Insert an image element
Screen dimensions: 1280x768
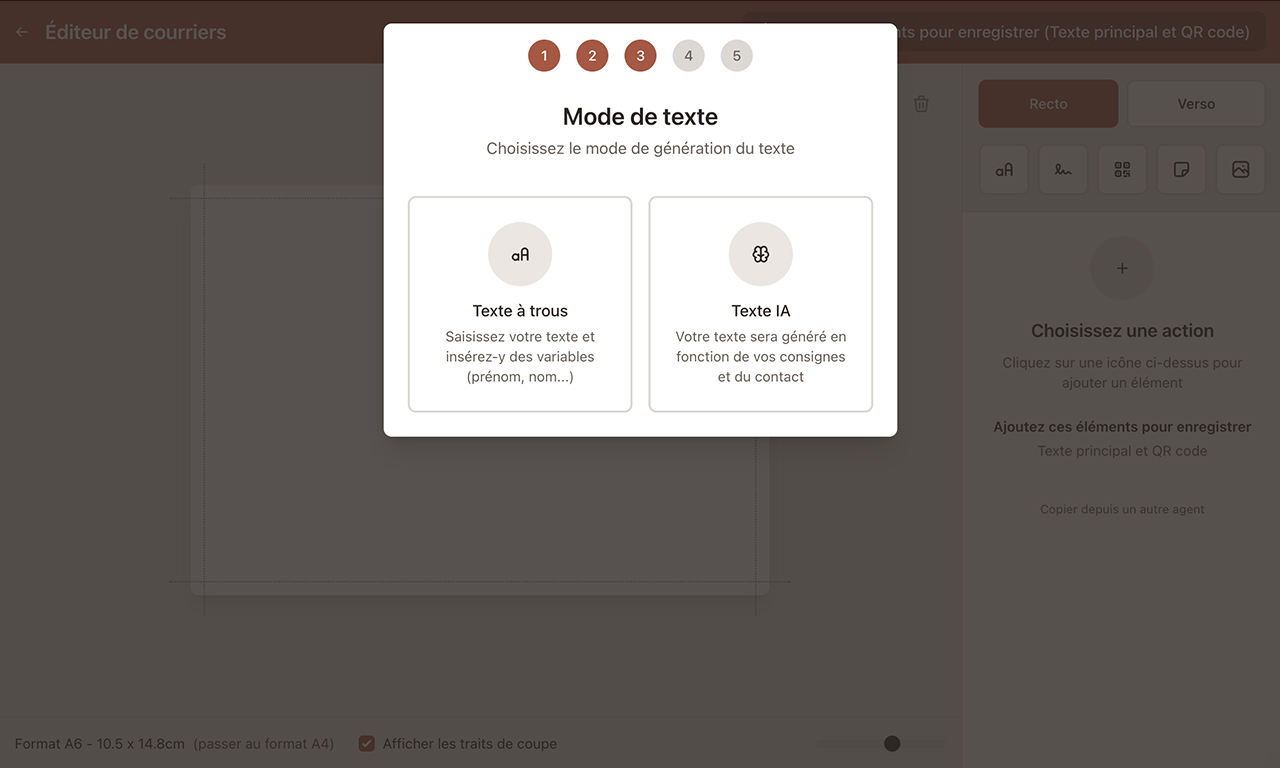[x=1240, y=169]
